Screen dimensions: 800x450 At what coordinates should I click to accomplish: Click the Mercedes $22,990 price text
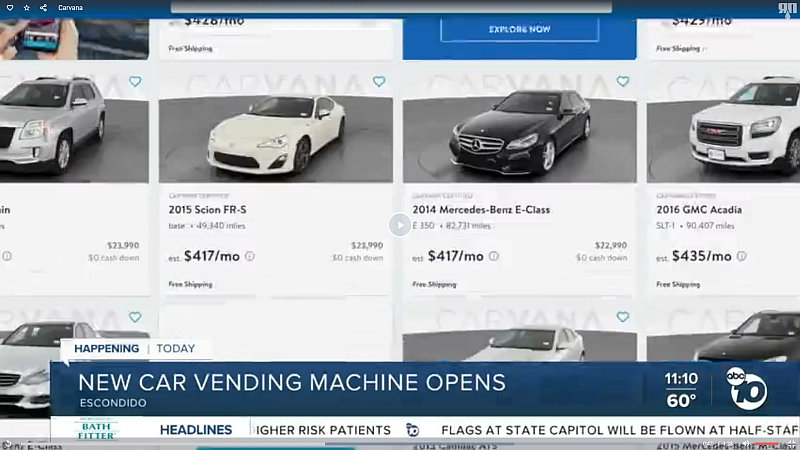(x=611, y=245)
